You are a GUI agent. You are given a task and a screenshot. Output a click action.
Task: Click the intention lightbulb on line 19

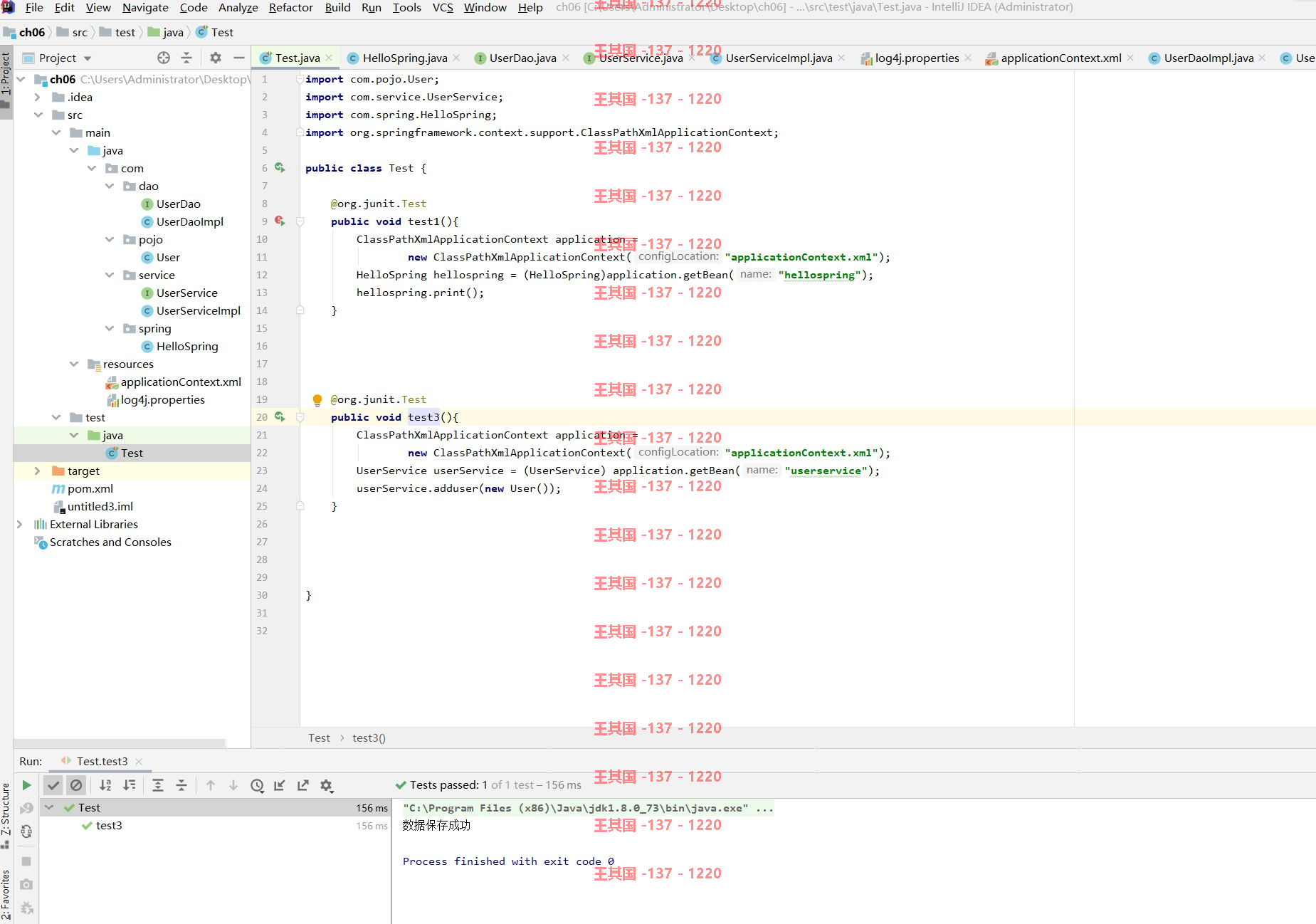tap(317, 399)
